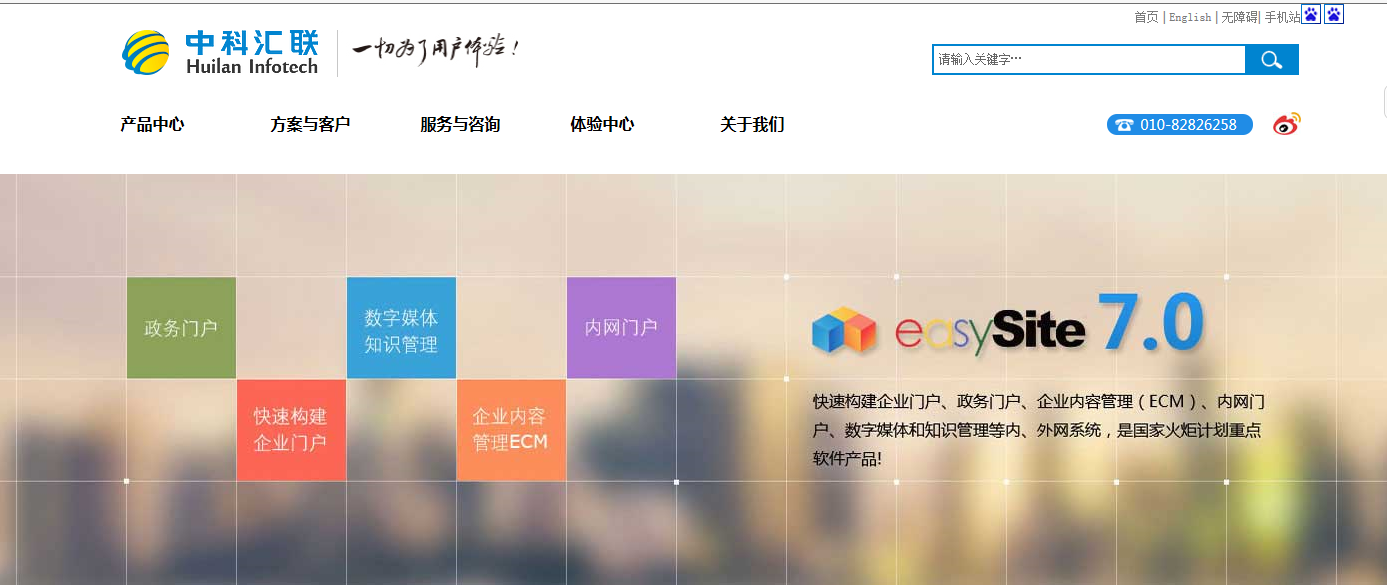Select the green 政务门户 tile

click(x=181, y=328)
